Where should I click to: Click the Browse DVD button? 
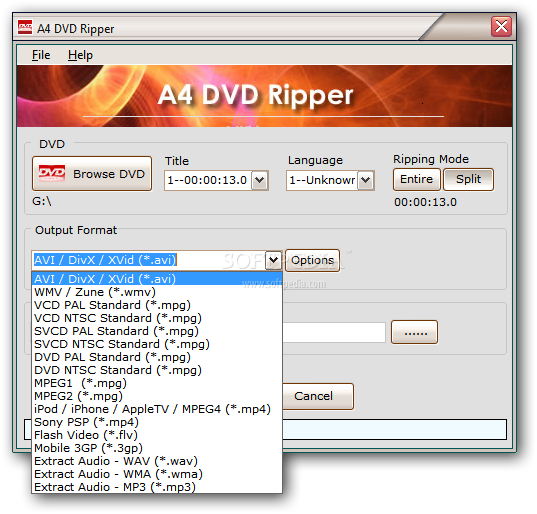click(x=92, y=174)
